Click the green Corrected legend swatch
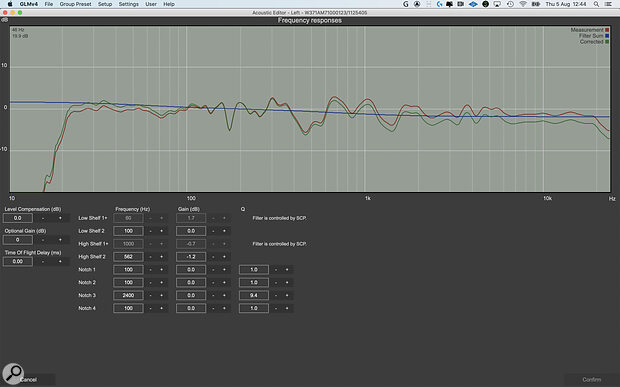Viewport: 620px width, 387px height. (x=607, y=42)
